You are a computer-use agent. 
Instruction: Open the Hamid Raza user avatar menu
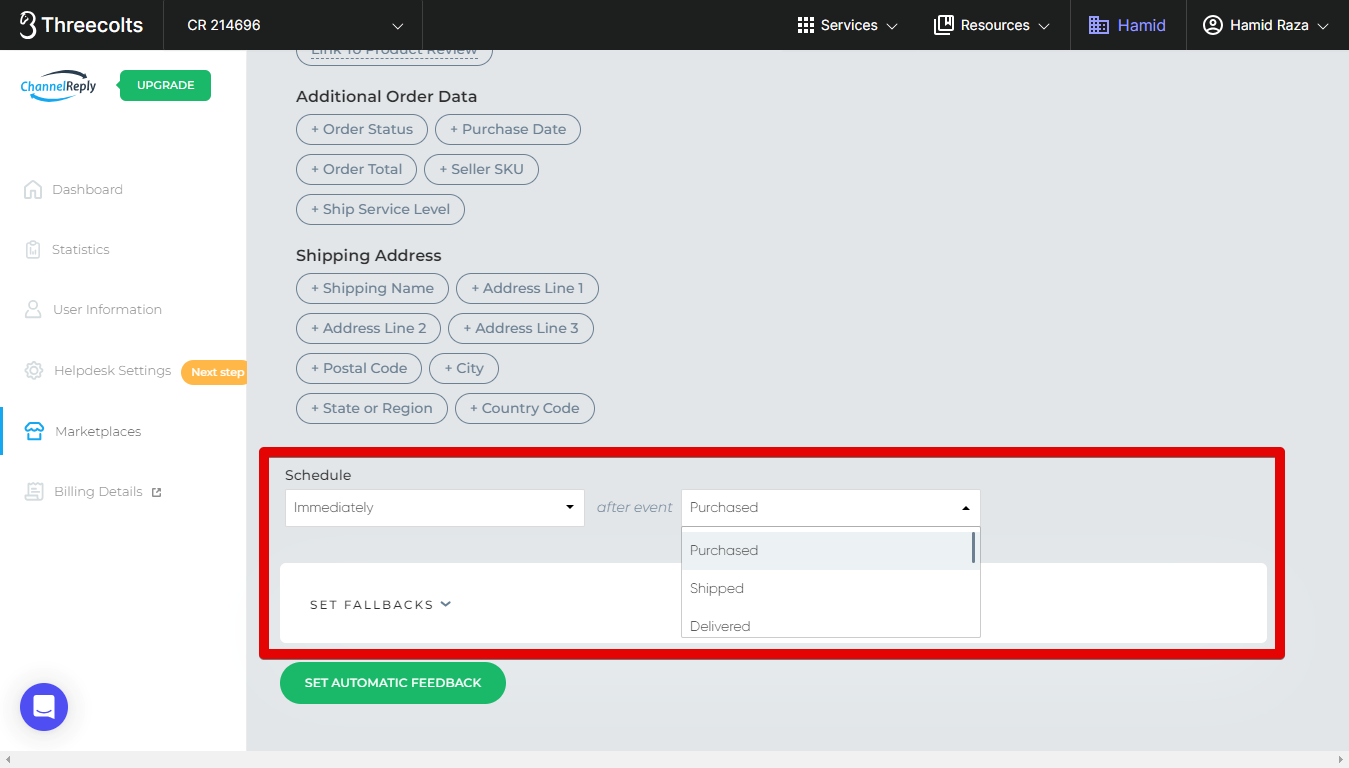tap(1213, 25)
